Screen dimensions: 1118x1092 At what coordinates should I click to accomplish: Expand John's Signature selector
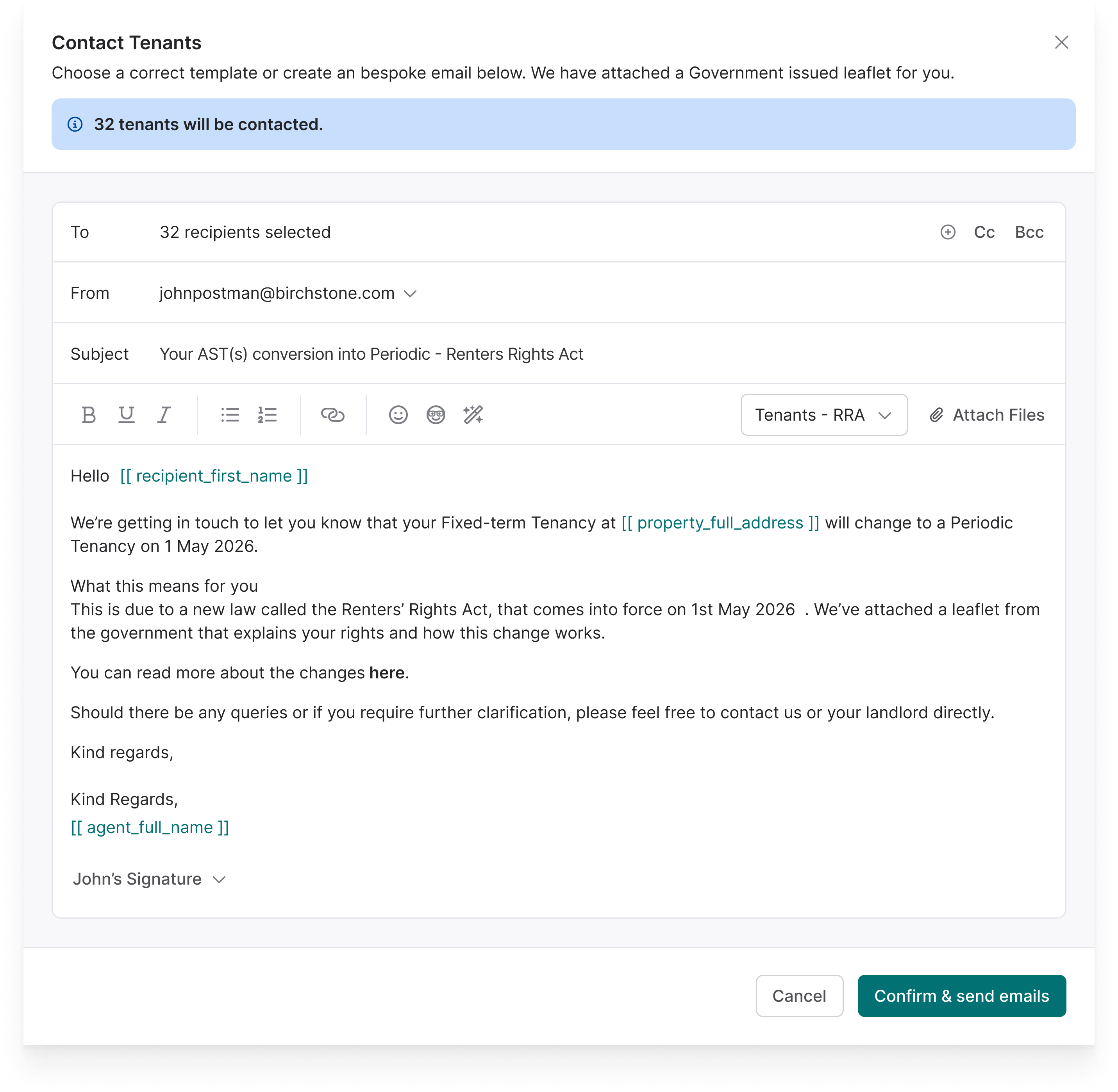(150, 879)
